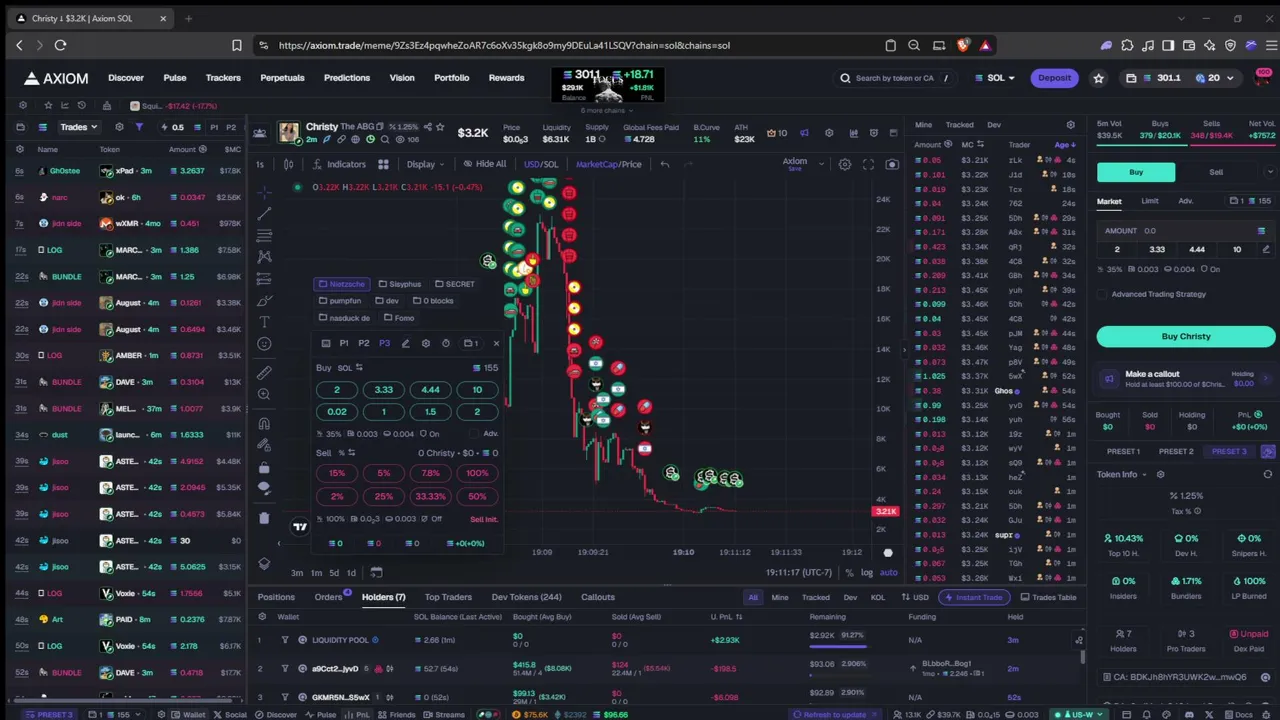
Task: Undo the last chart action
Action: pyautogui.click(x=664, y=164)
